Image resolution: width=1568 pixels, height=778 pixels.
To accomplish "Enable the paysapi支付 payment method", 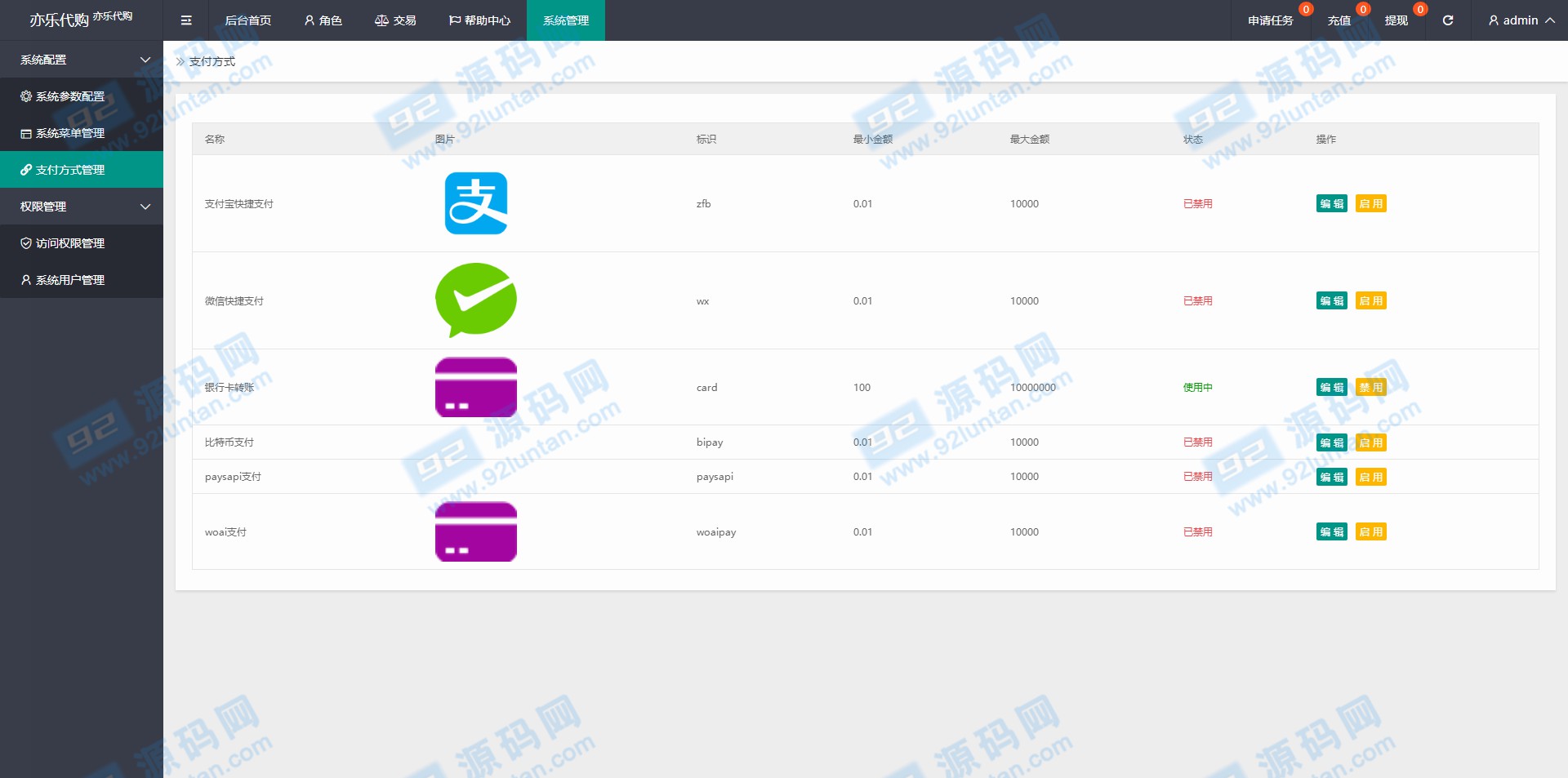I will coord(1371,477).
